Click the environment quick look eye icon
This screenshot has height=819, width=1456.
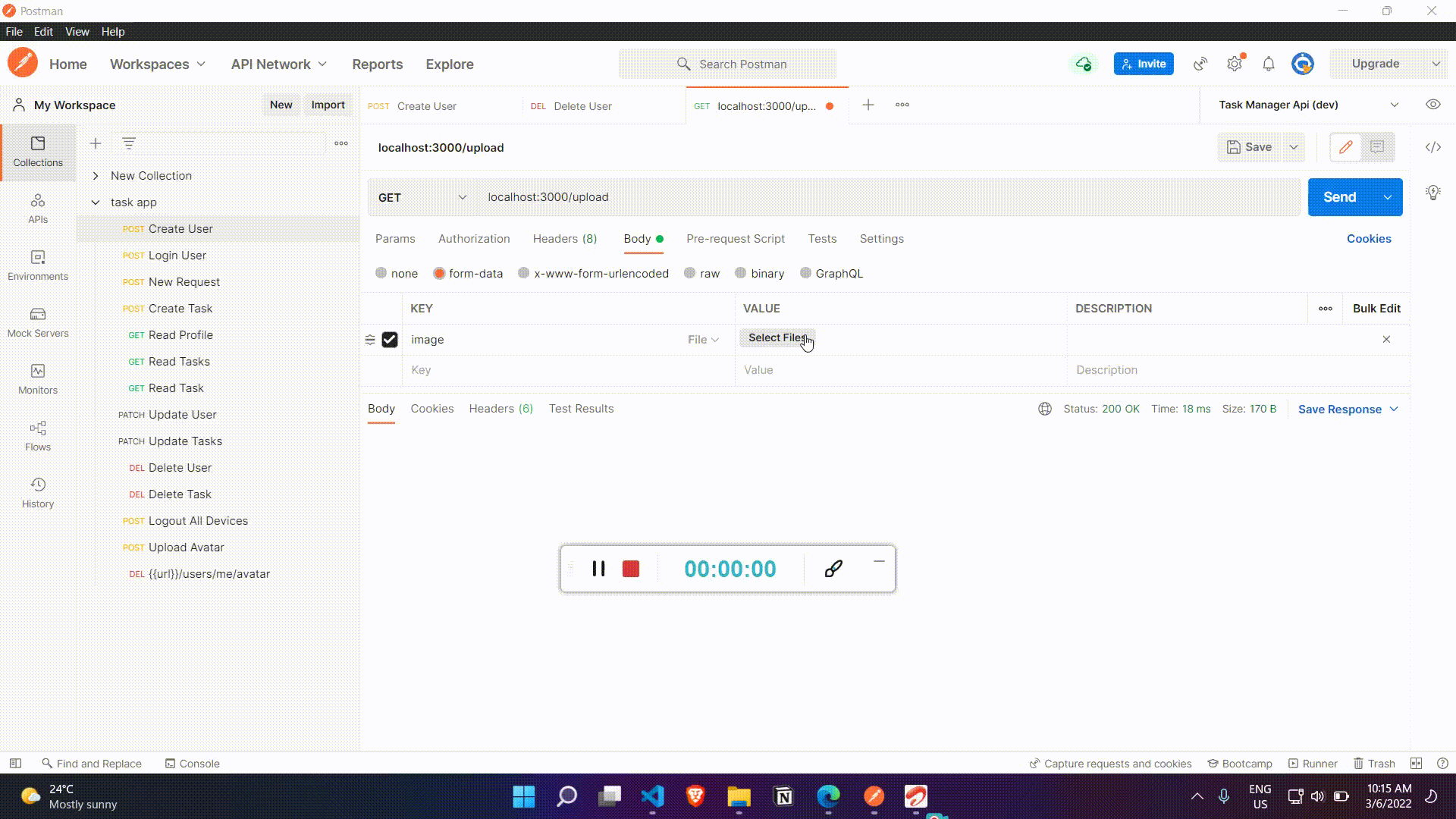[x=1432, y=105]
